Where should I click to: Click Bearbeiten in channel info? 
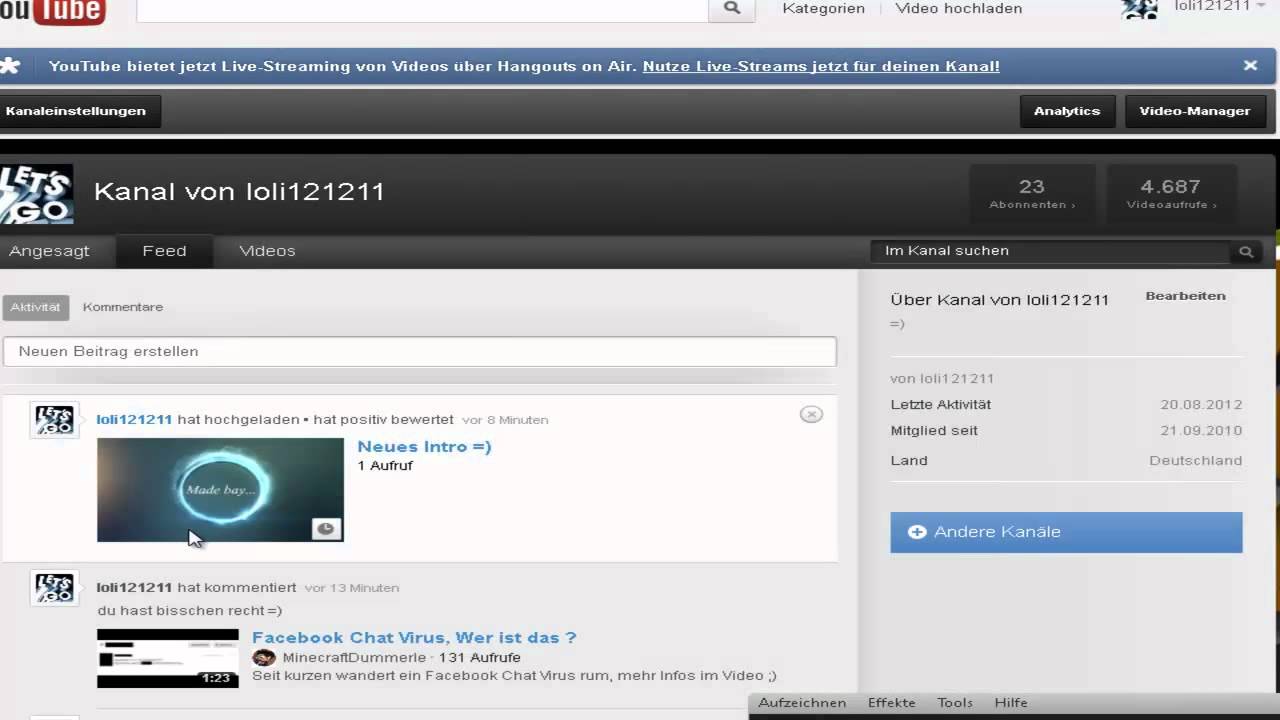(1185, 296)
